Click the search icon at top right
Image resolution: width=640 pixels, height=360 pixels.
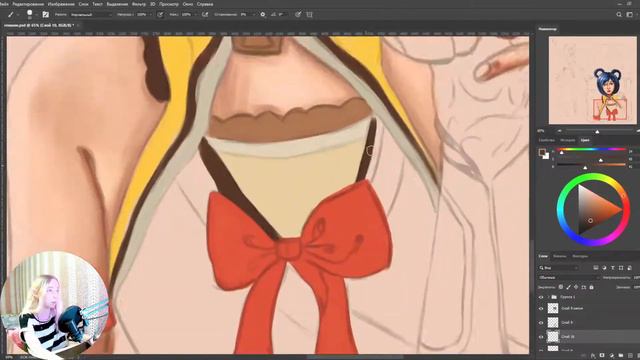coord(619,14)
